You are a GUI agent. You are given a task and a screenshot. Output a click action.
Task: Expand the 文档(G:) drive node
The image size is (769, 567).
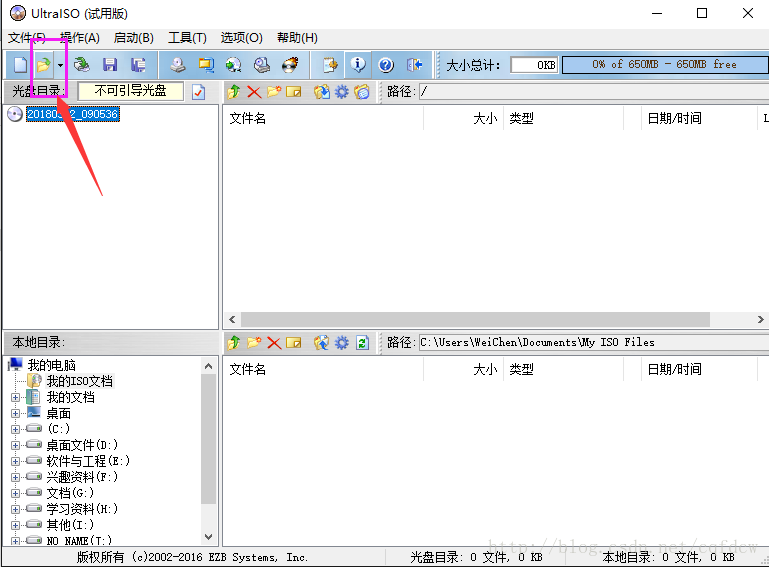(x=15, y=493)
